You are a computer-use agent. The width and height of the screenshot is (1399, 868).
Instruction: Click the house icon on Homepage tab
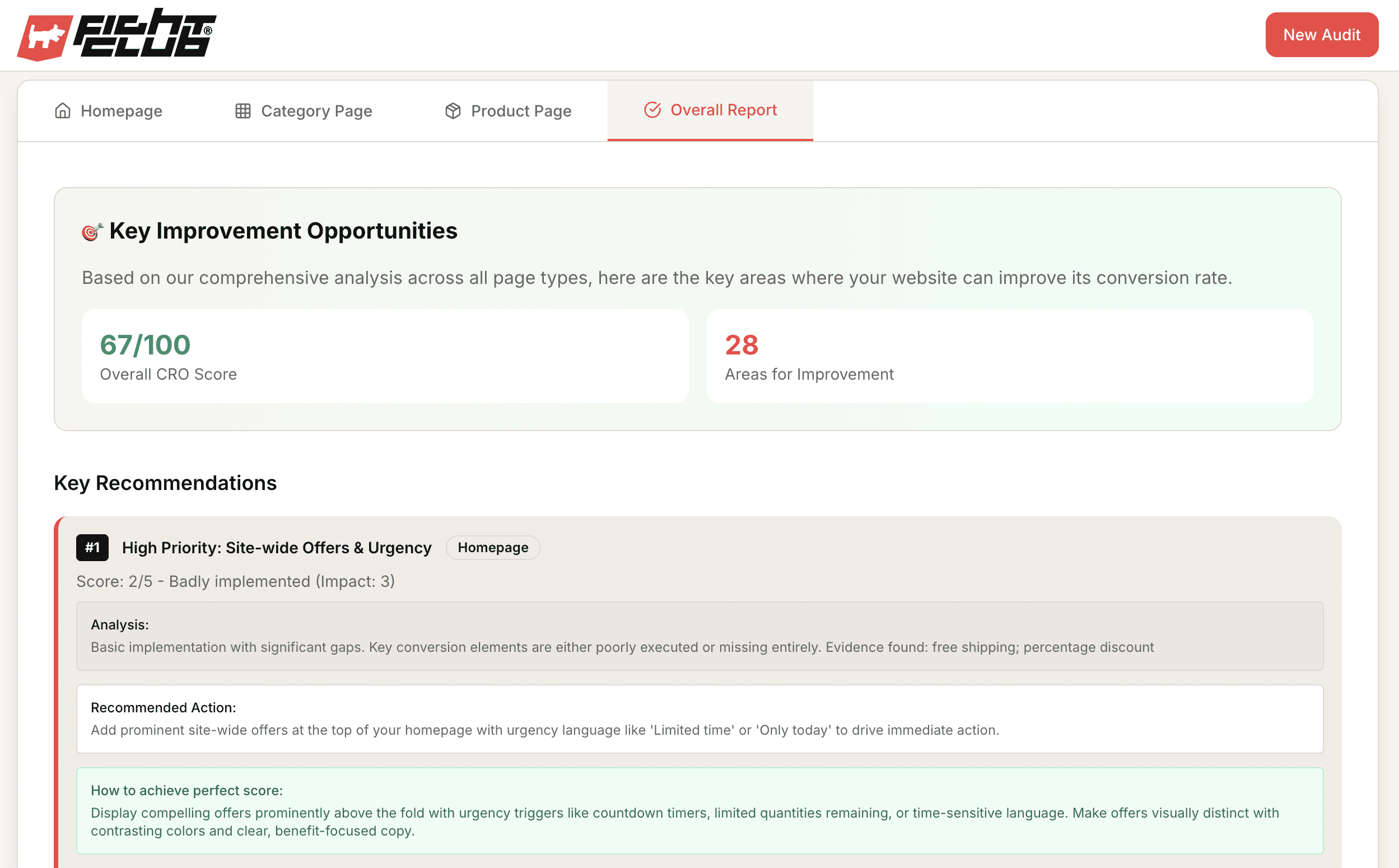pyautogui.click(x=63, y=110)
